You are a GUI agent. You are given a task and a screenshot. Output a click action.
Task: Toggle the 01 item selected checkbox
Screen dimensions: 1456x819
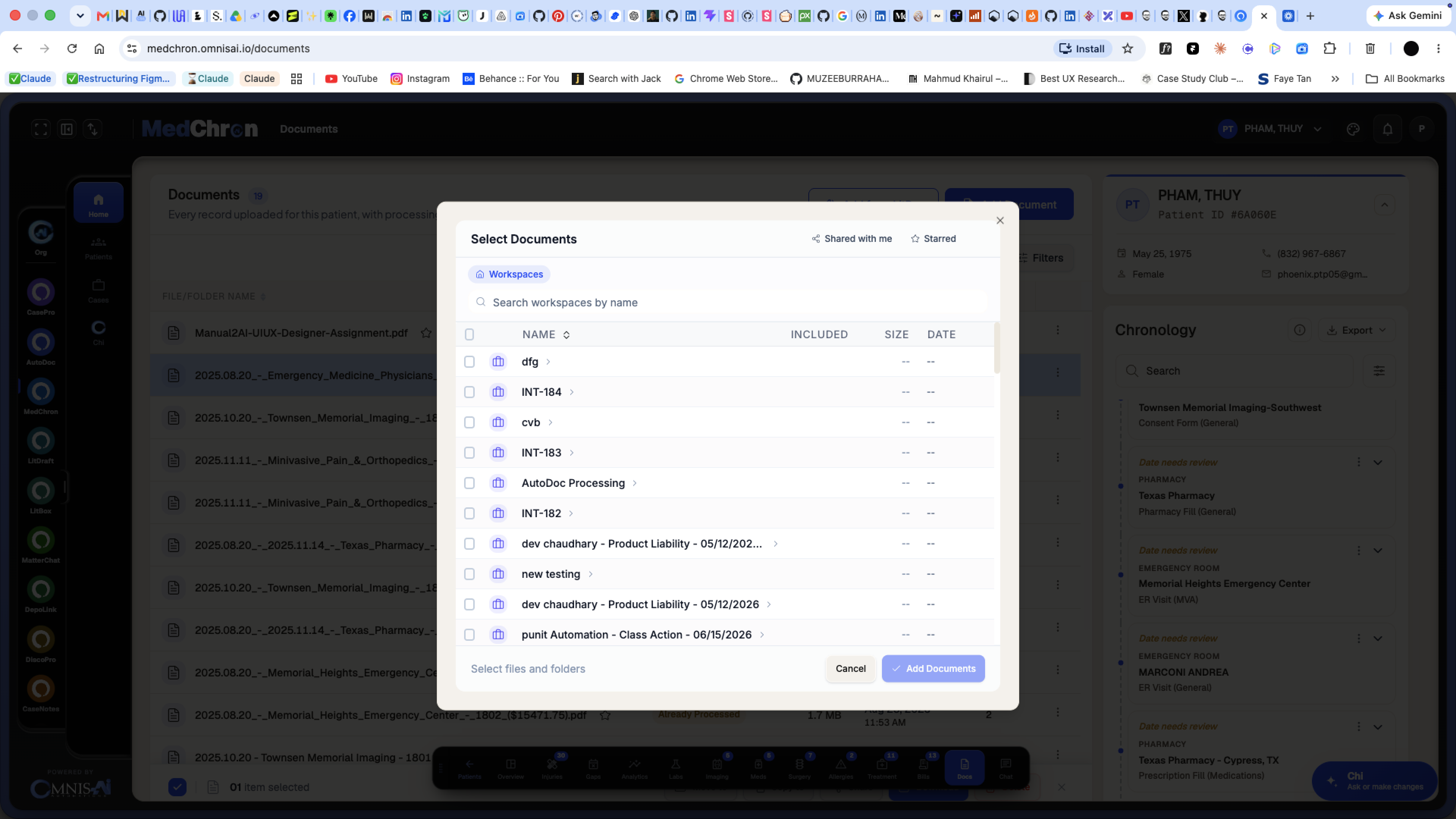tap(177, 787)
